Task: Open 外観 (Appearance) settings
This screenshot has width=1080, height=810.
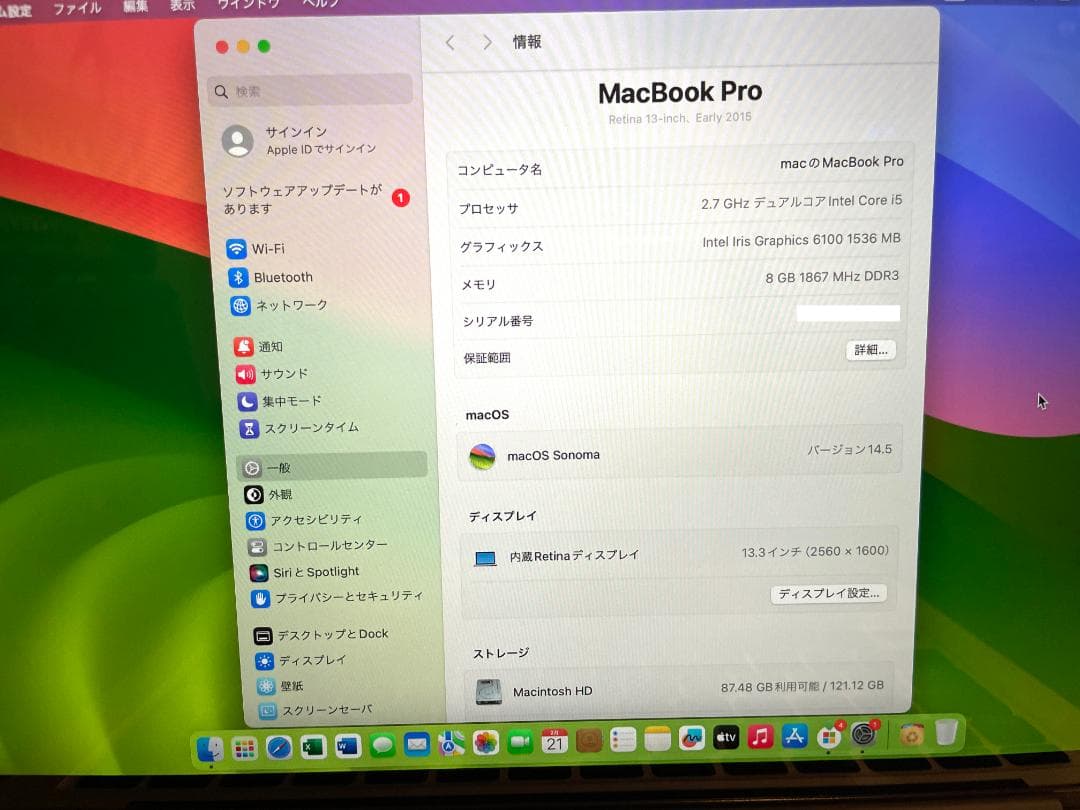Action: click(x=274, y=494)
